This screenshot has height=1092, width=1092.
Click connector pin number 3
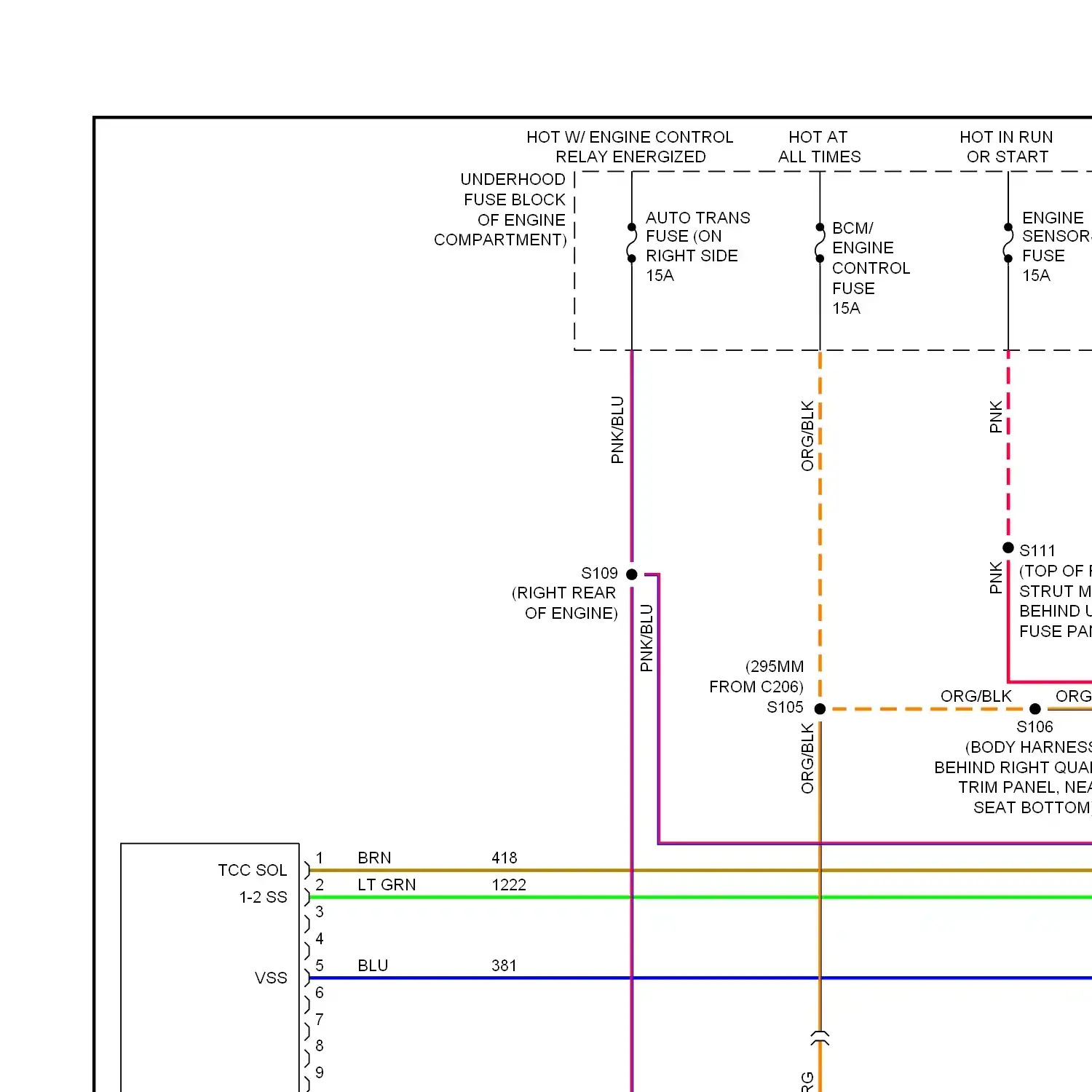[x=320, y=911]
